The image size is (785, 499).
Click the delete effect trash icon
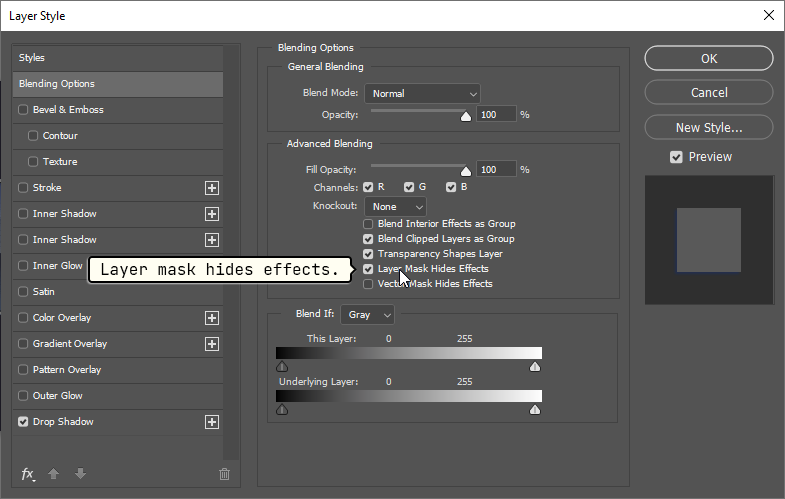click(x=224, y=474)
